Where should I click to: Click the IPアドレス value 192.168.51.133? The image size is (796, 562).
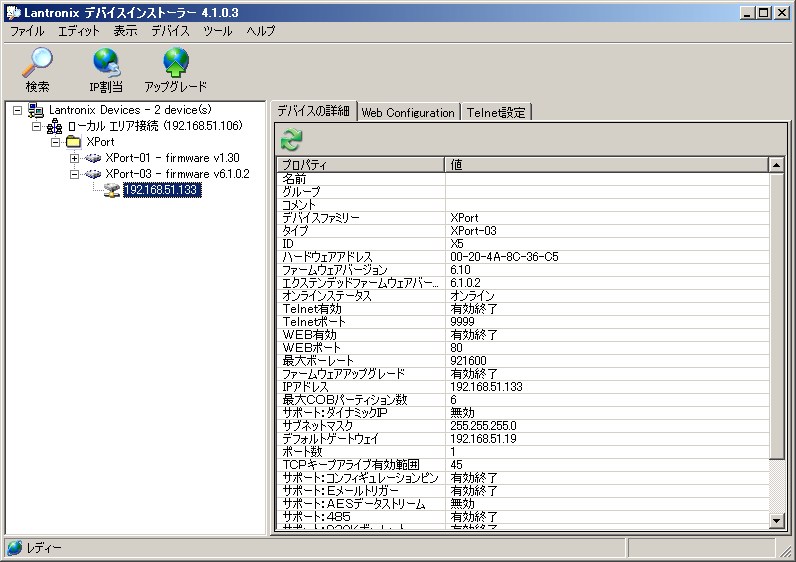(486, 387)
